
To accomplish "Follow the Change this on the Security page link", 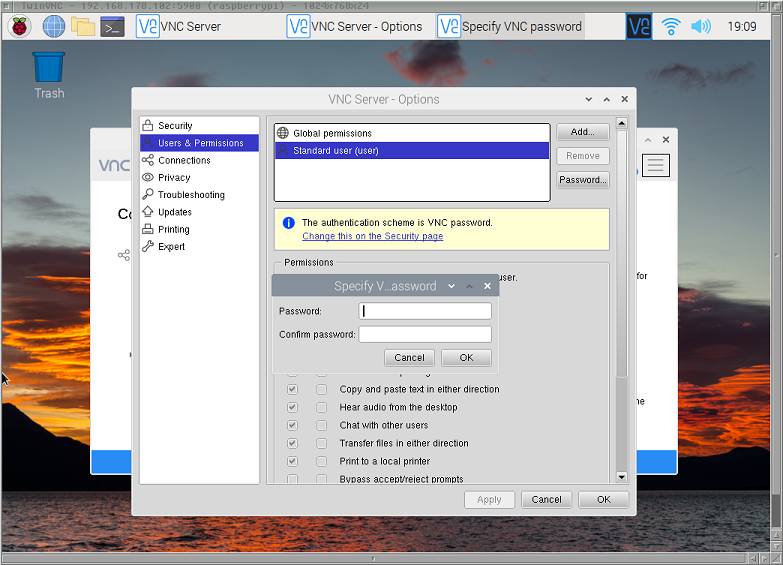I will (x=373, y=236).
